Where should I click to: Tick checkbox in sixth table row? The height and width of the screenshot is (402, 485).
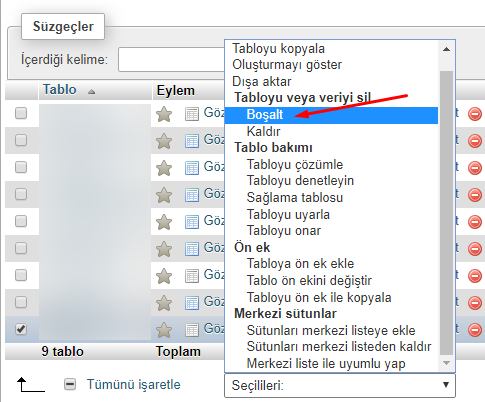point(21,248)
